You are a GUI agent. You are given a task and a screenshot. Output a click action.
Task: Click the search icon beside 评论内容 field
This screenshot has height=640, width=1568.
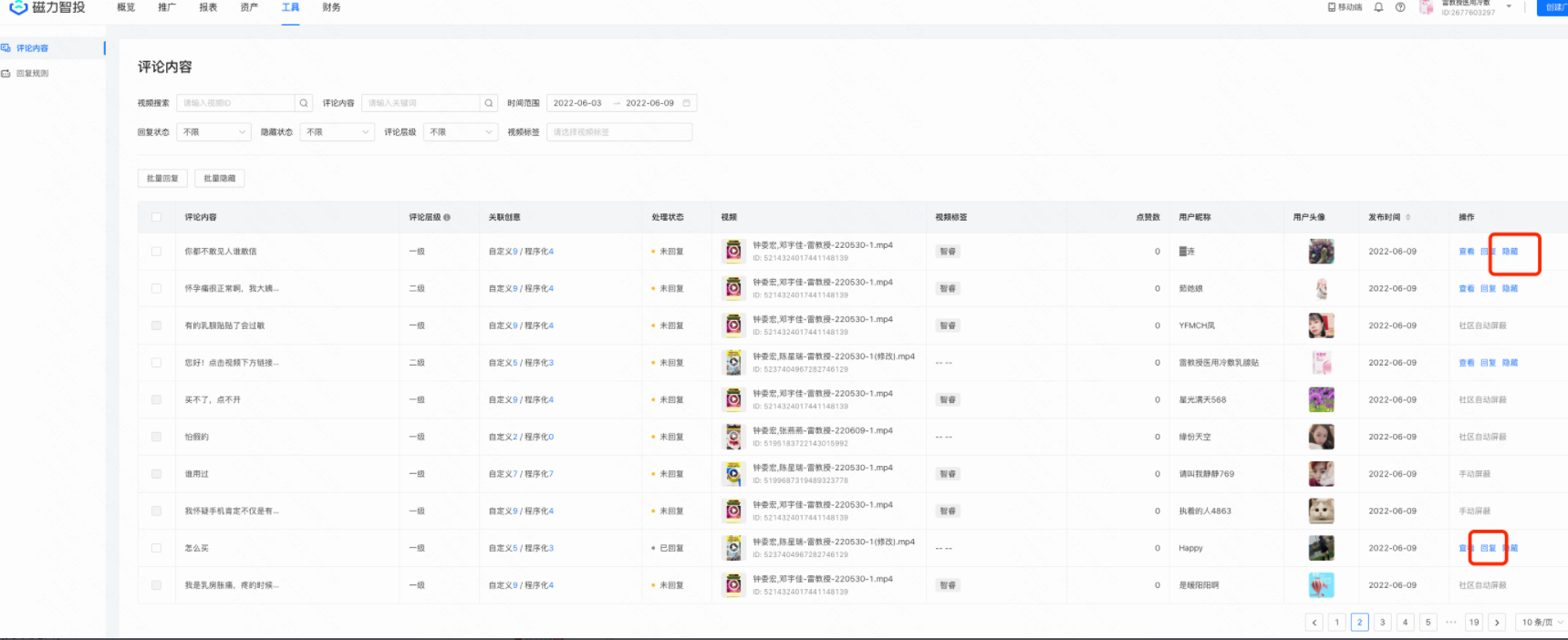pos(489,103)
